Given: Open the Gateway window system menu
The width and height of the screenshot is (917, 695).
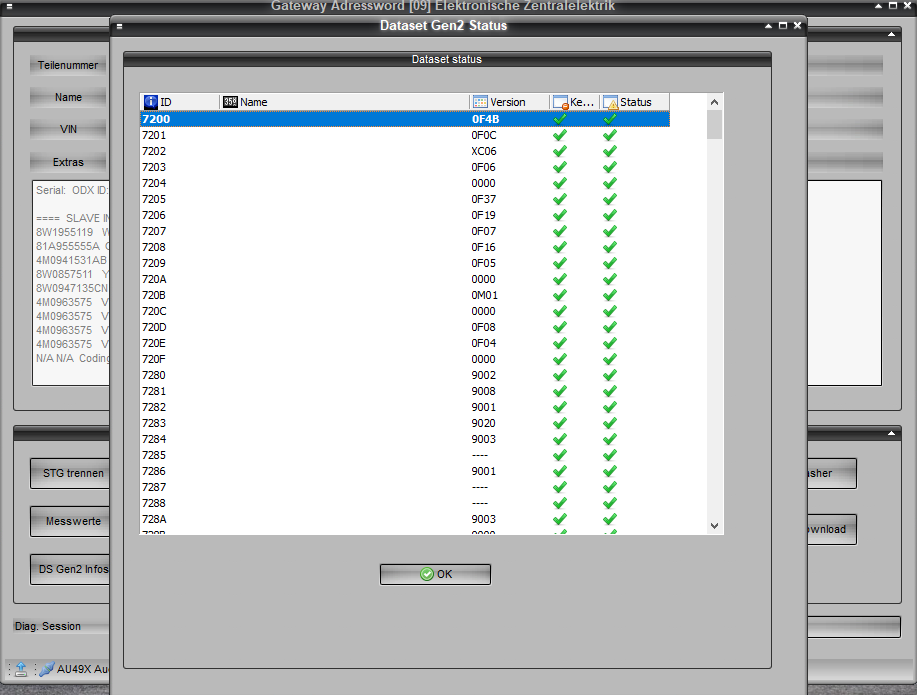Looking at the screenshot, I should tap(9, 6).
